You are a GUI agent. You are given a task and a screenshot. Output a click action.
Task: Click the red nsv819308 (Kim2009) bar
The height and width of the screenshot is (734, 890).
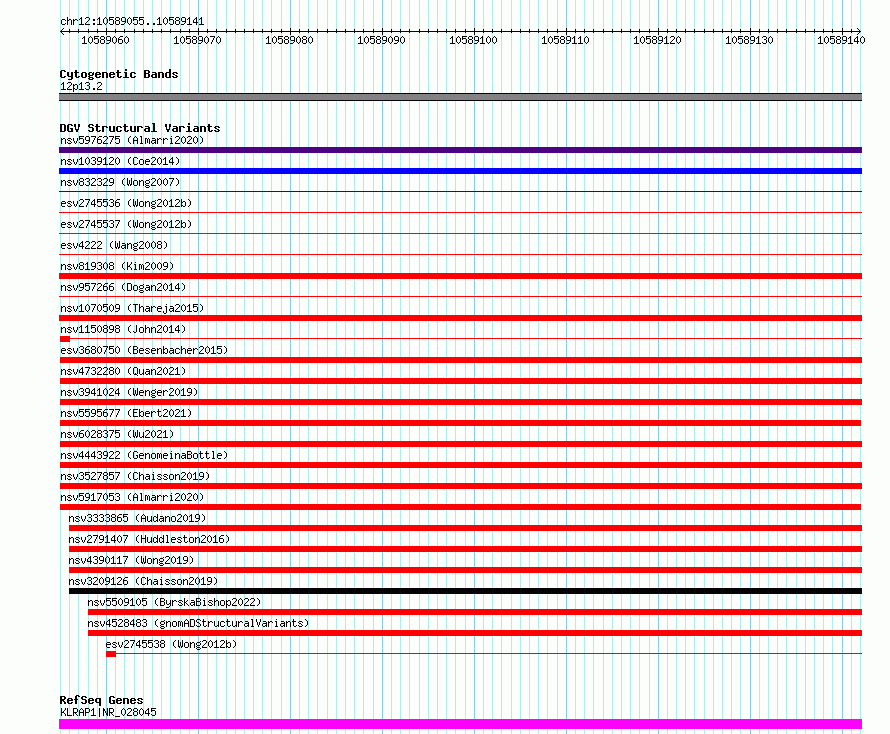coord(460,276)
